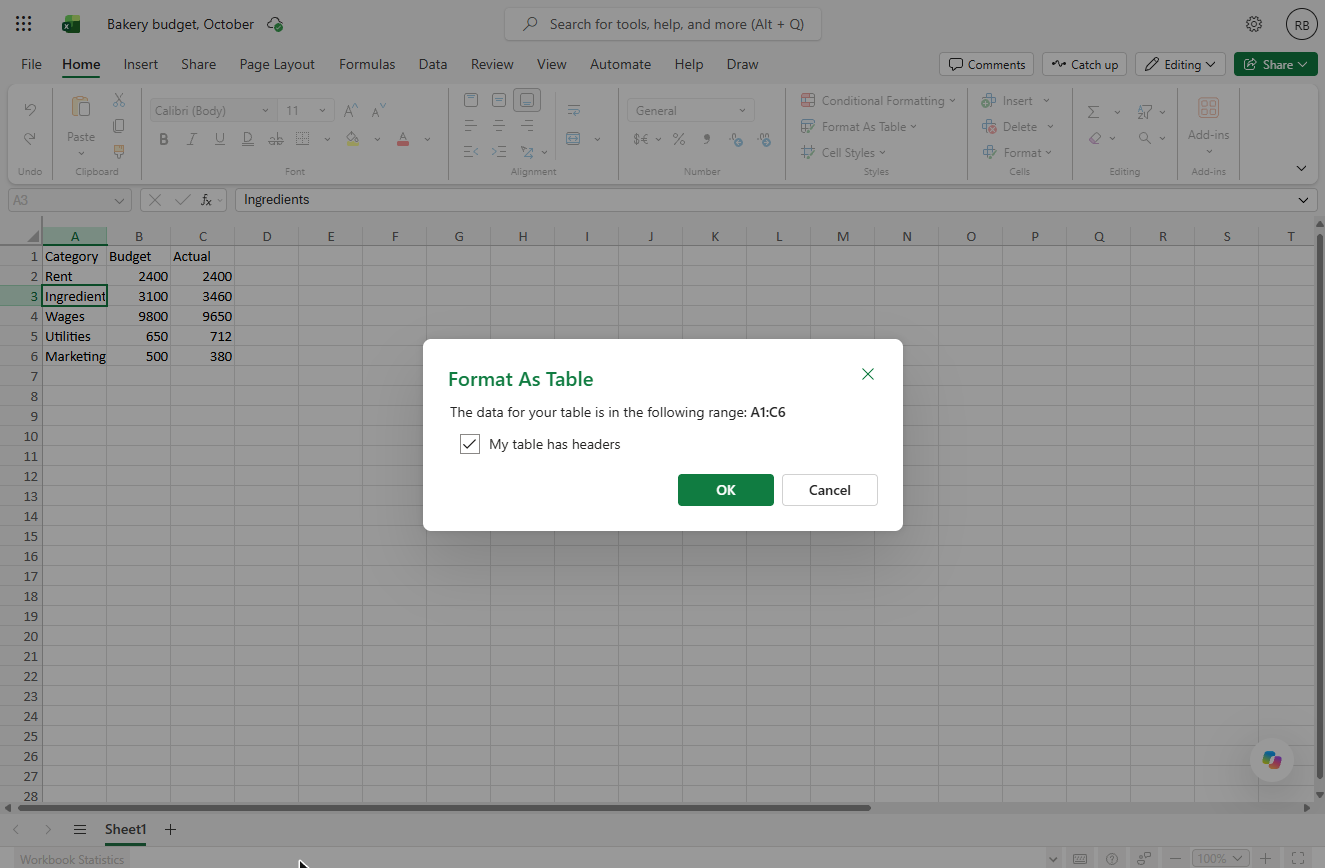Open the settings gear icon
The width and height of the screenshot is (1325, 868).
(x=1254, y=24)
